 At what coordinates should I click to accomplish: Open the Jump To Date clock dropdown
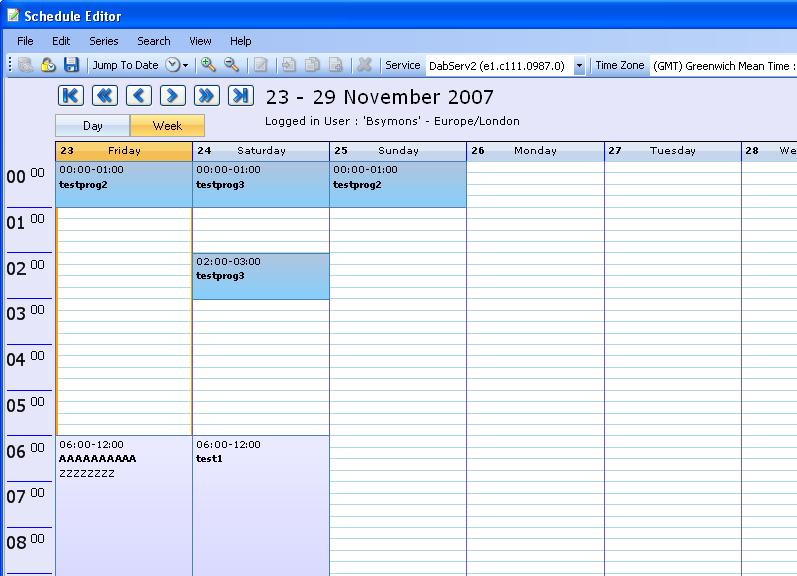[176, 65]
